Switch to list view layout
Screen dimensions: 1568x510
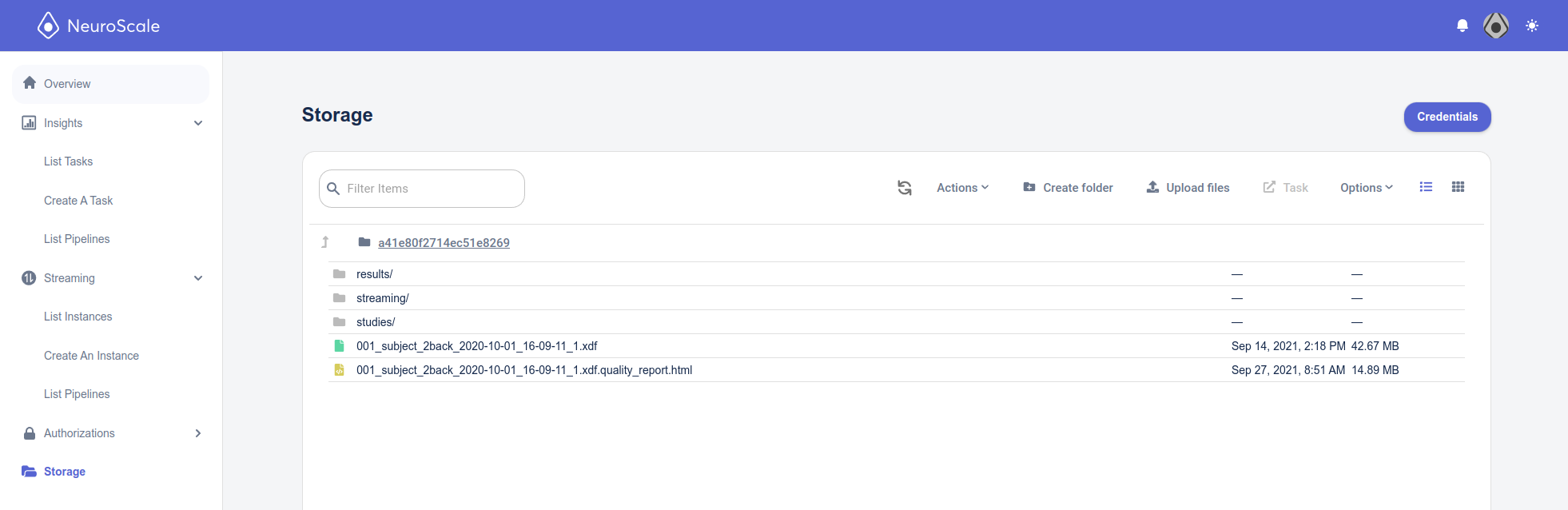[1426, 187]
